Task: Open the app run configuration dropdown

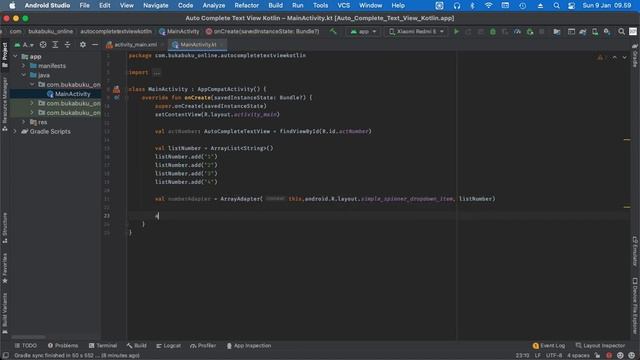Action: [363, 31]
